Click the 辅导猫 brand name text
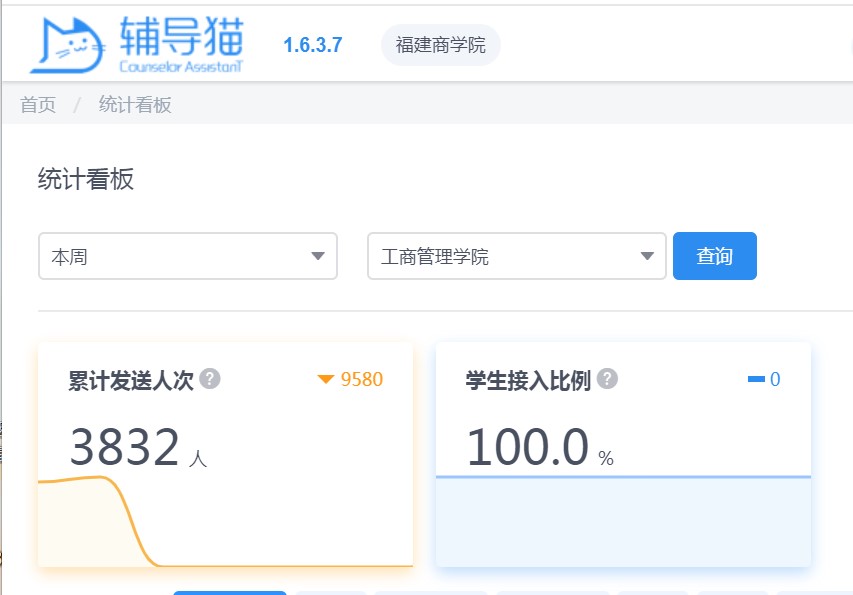The width and height of the screenshot is (853, 595). tap(181, 36)
